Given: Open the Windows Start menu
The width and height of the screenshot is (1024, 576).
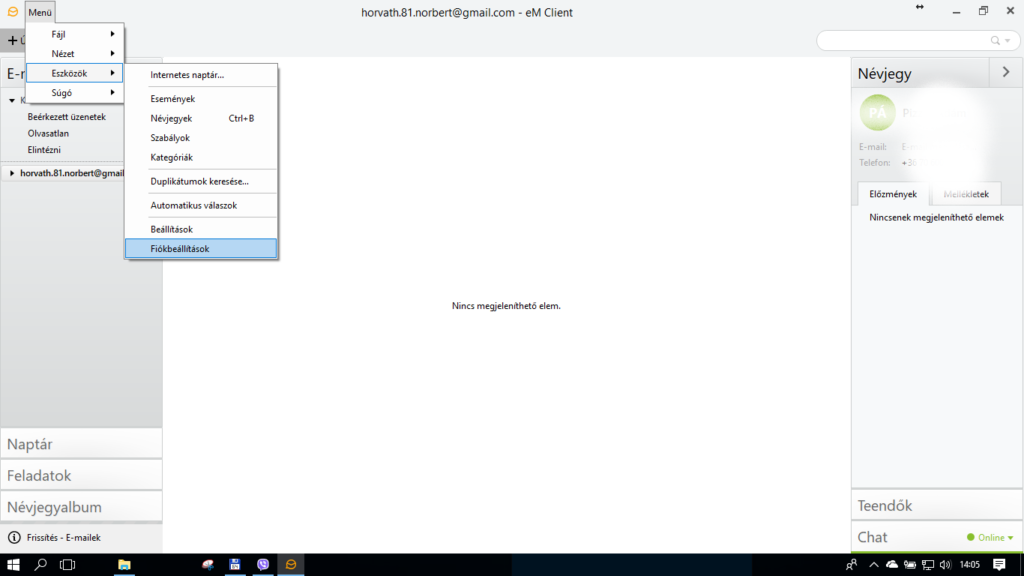Looking at the screenshot, I should point(13,564).
